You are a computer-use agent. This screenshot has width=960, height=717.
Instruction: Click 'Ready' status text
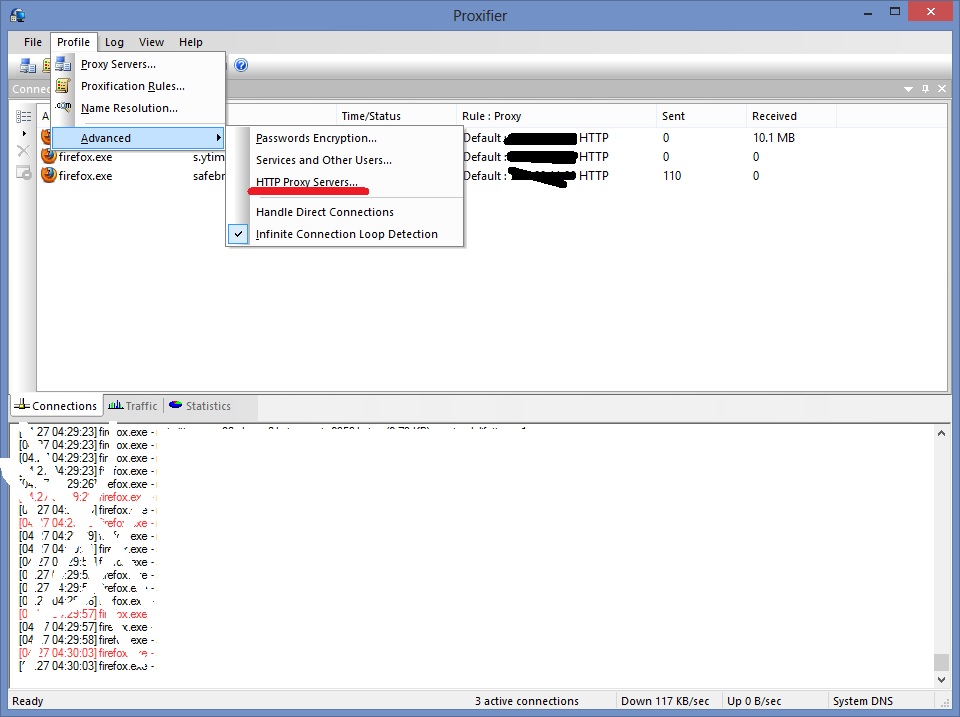[28, 701]
